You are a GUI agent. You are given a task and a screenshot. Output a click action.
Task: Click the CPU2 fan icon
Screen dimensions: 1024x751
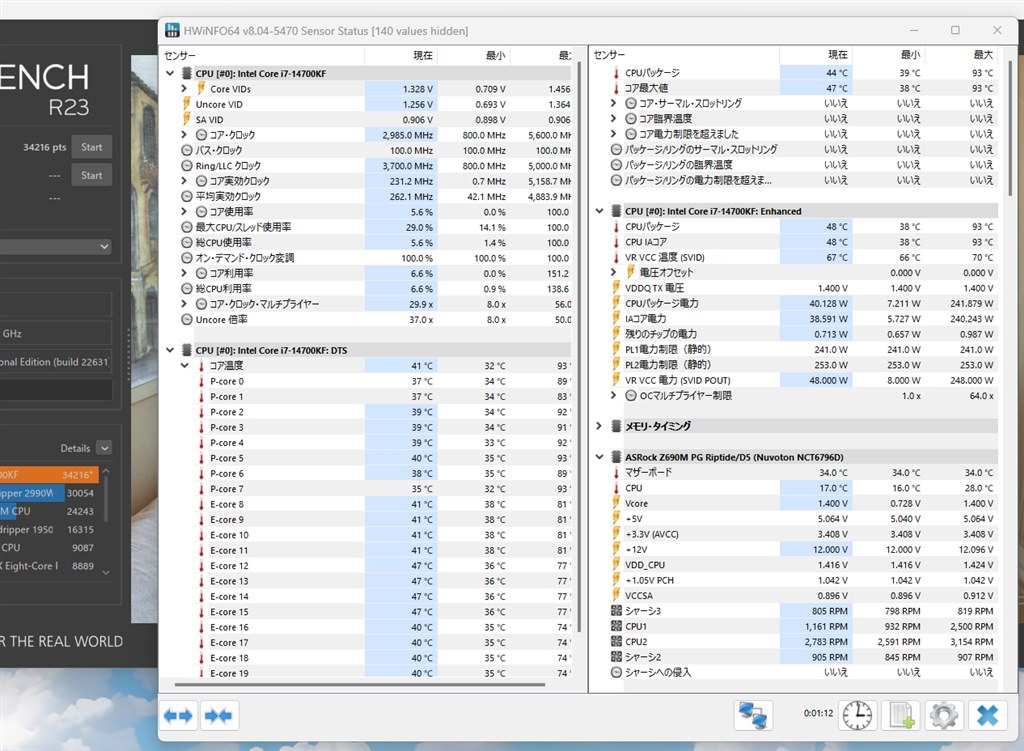[x=616, y=642]
